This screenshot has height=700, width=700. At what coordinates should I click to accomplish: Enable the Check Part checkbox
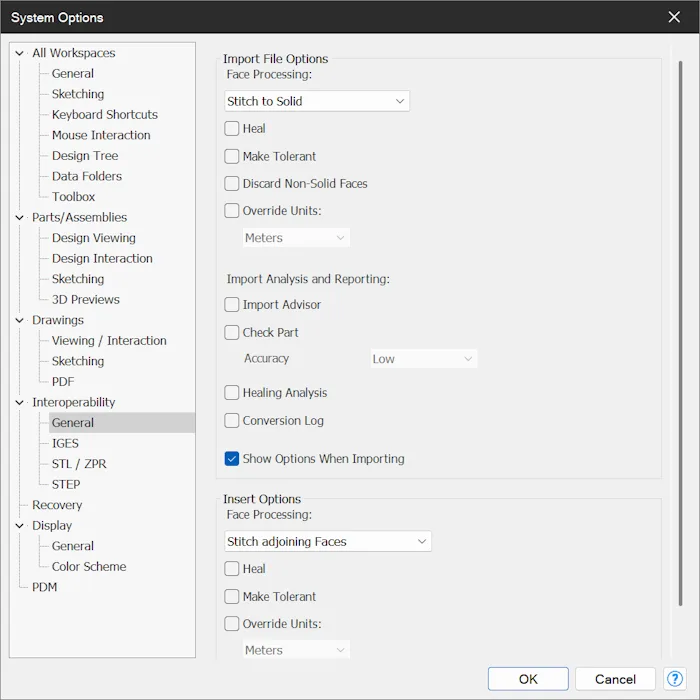[x=231, y=332]
